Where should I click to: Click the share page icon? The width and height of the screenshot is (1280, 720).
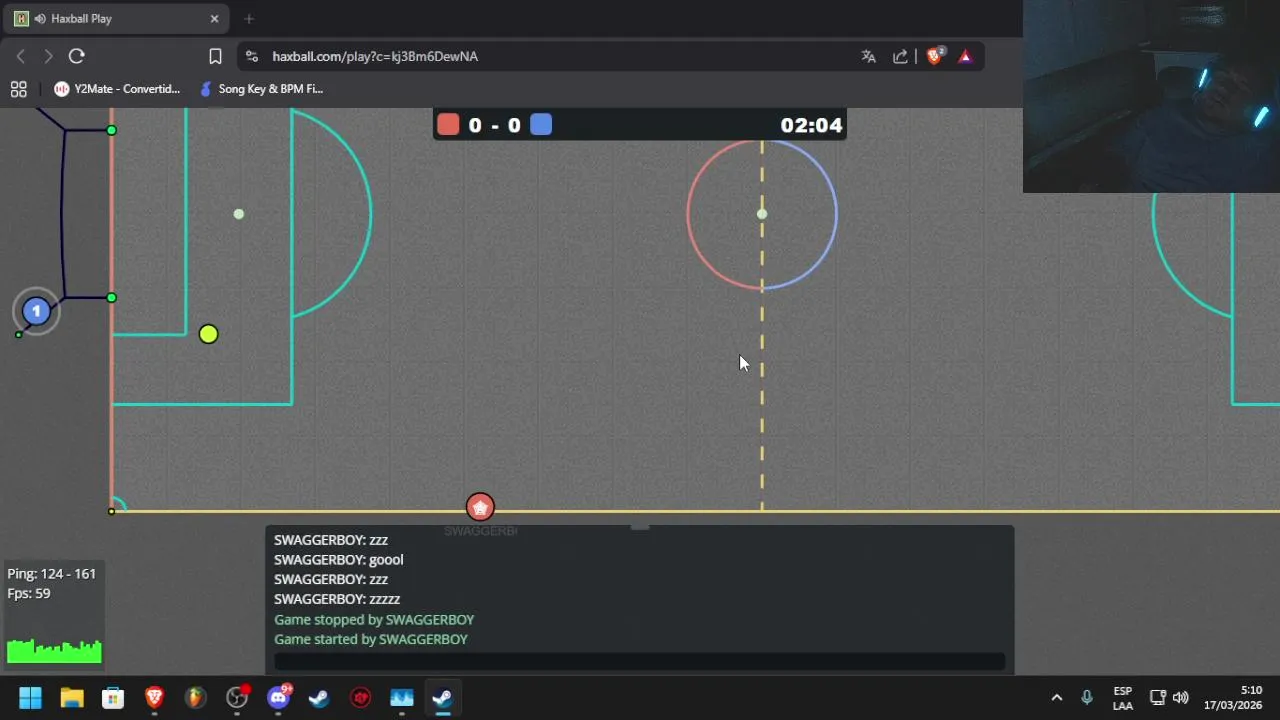pos(900,56)
